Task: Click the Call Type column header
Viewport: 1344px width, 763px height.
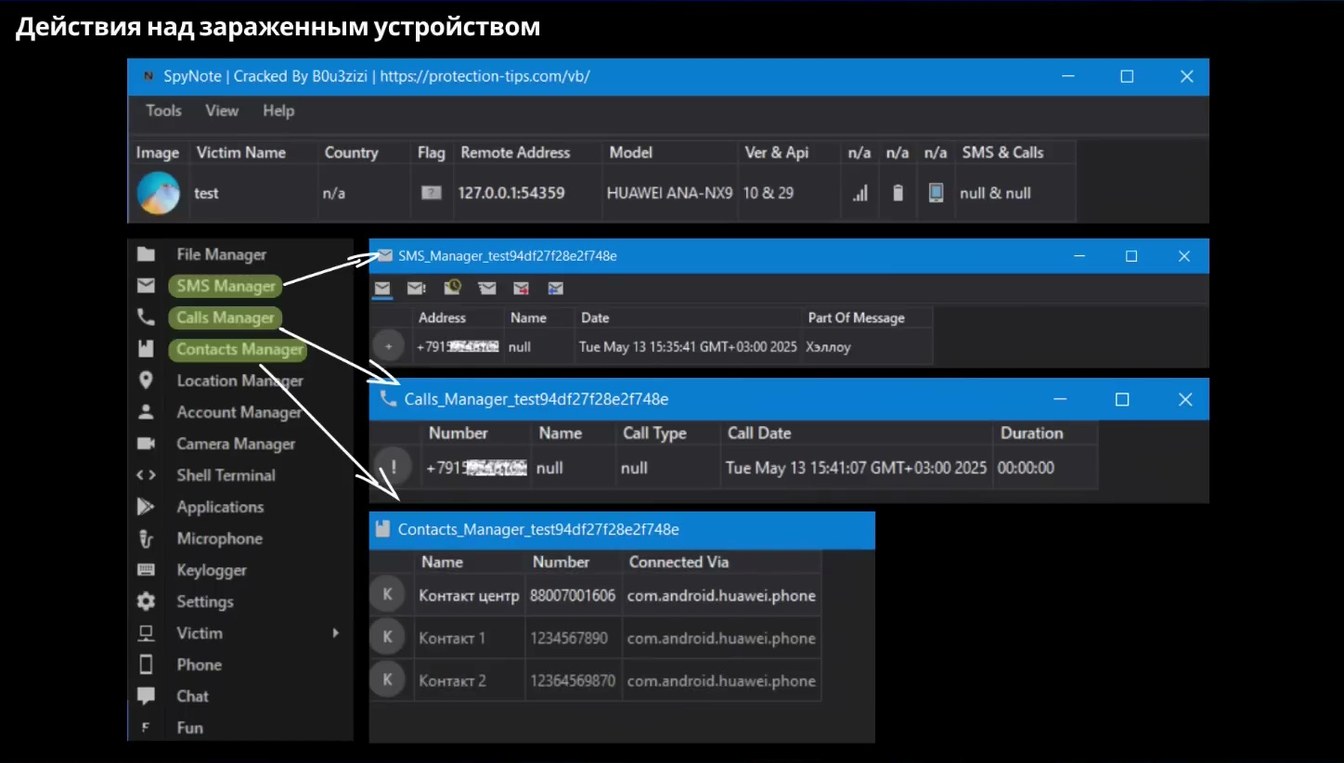Action: tap(655, 433)
